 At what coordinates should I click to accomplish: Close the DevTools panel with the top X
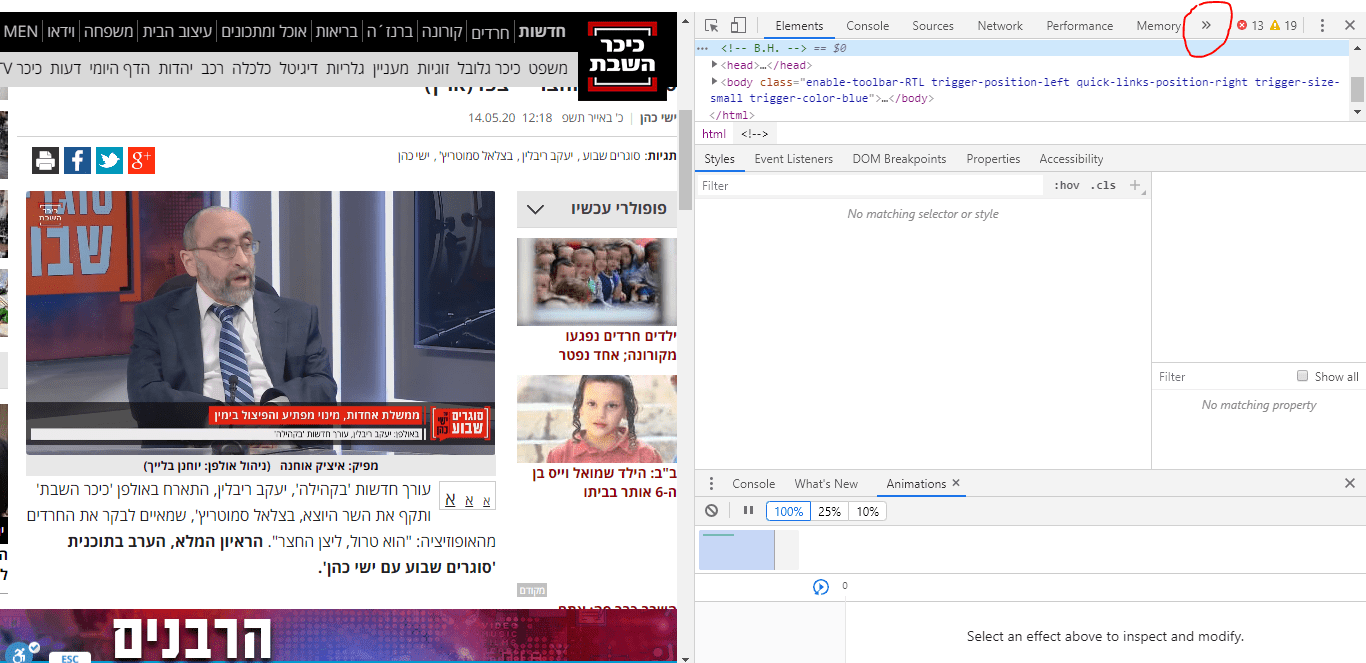point(1349,26)
